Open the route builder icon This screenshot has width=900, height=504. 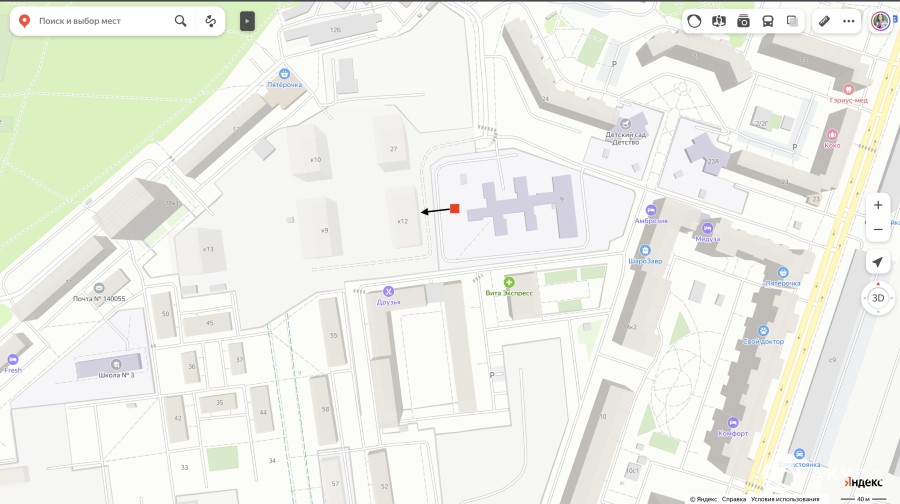(x=211, y=21)
